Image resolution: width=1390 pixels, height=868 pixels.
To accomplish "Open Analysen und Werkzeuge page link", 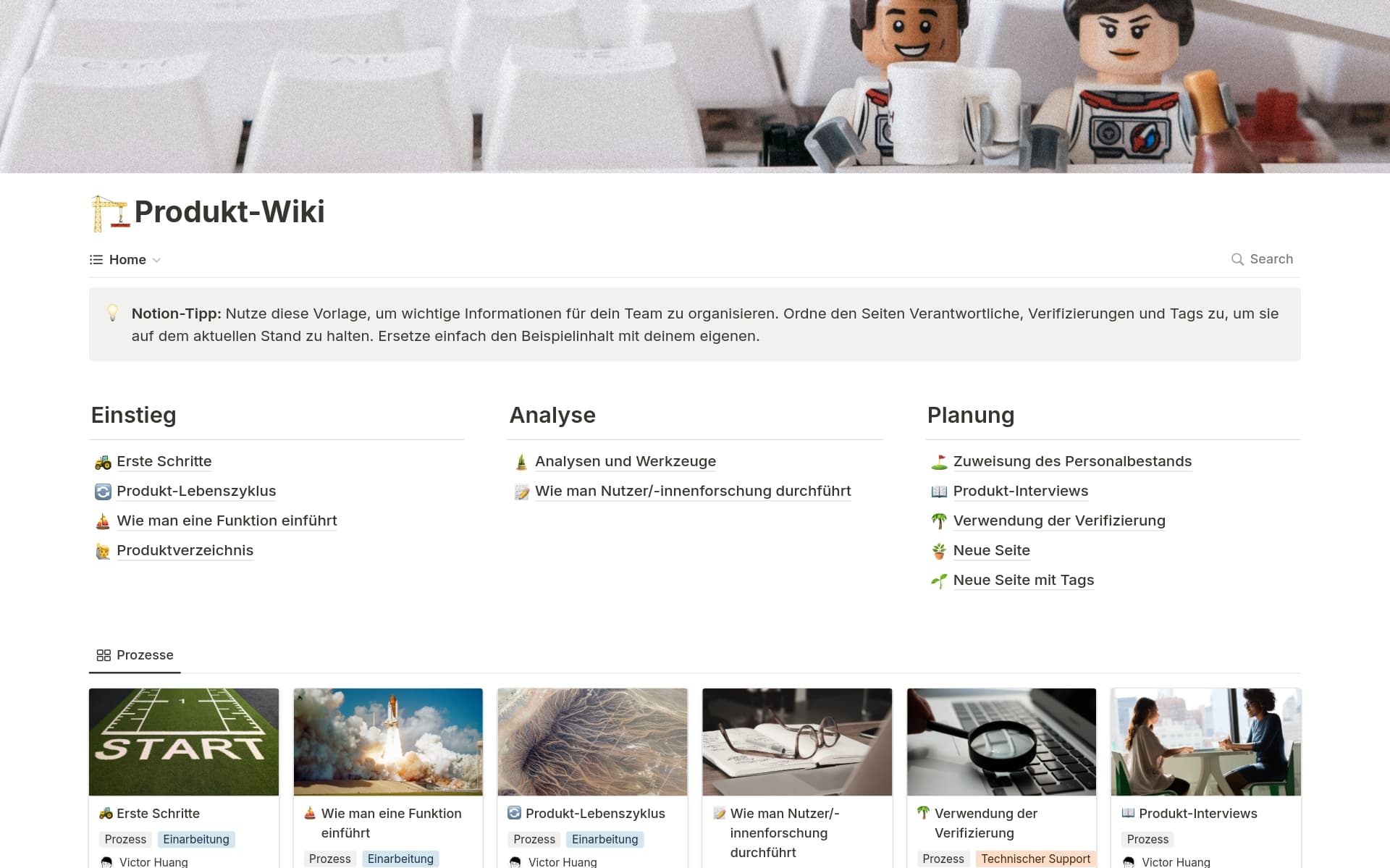I will point(625,462).
